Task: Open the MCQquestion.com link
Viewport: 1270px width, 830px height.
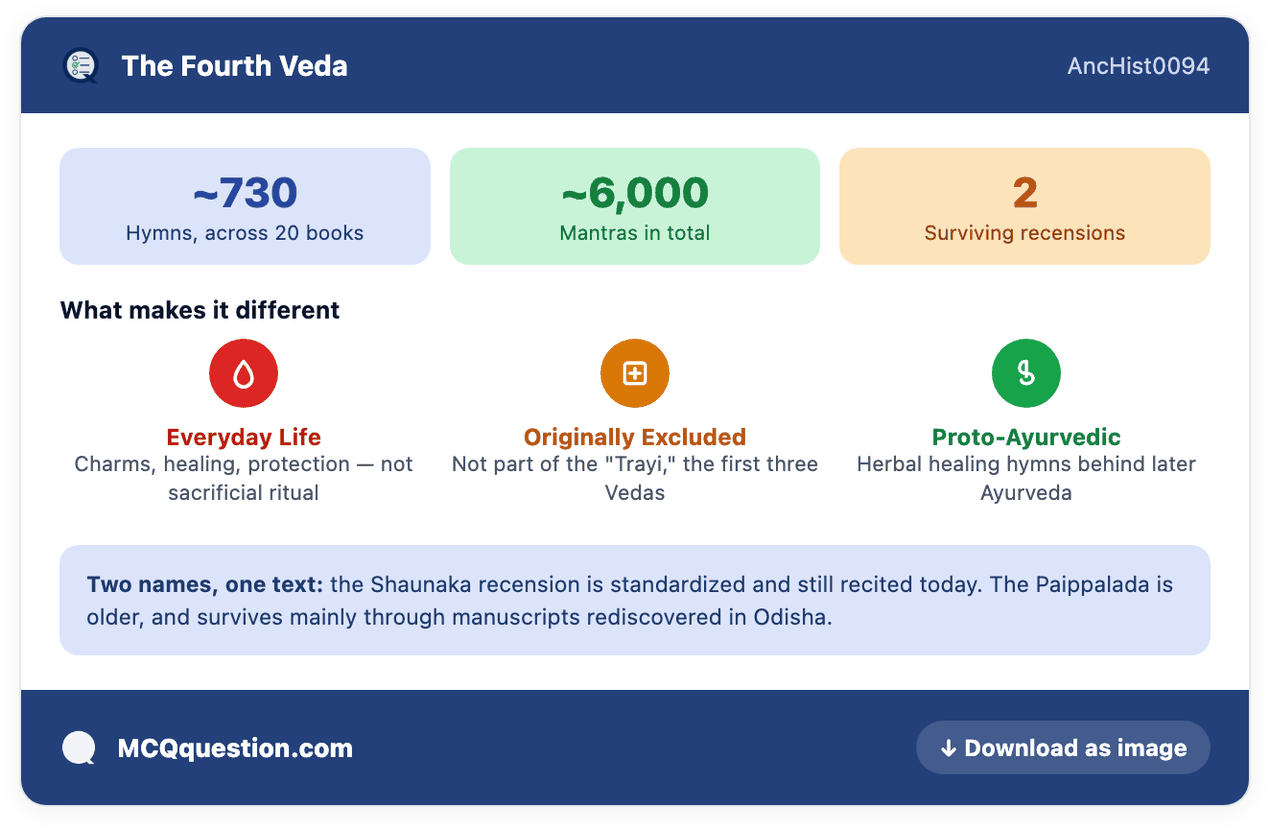Action: point(235,748)
